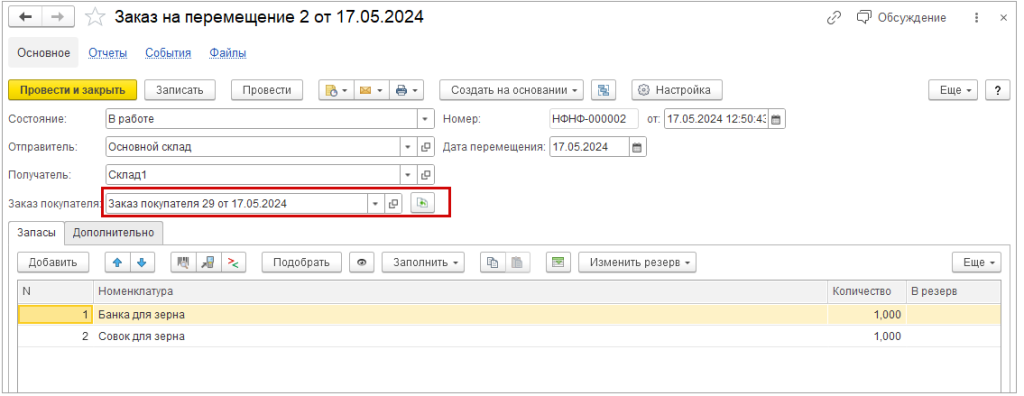Click the Записать button
Image resolution: width=1024 pixels, height=396 pixels.
(x=180, y=90)
